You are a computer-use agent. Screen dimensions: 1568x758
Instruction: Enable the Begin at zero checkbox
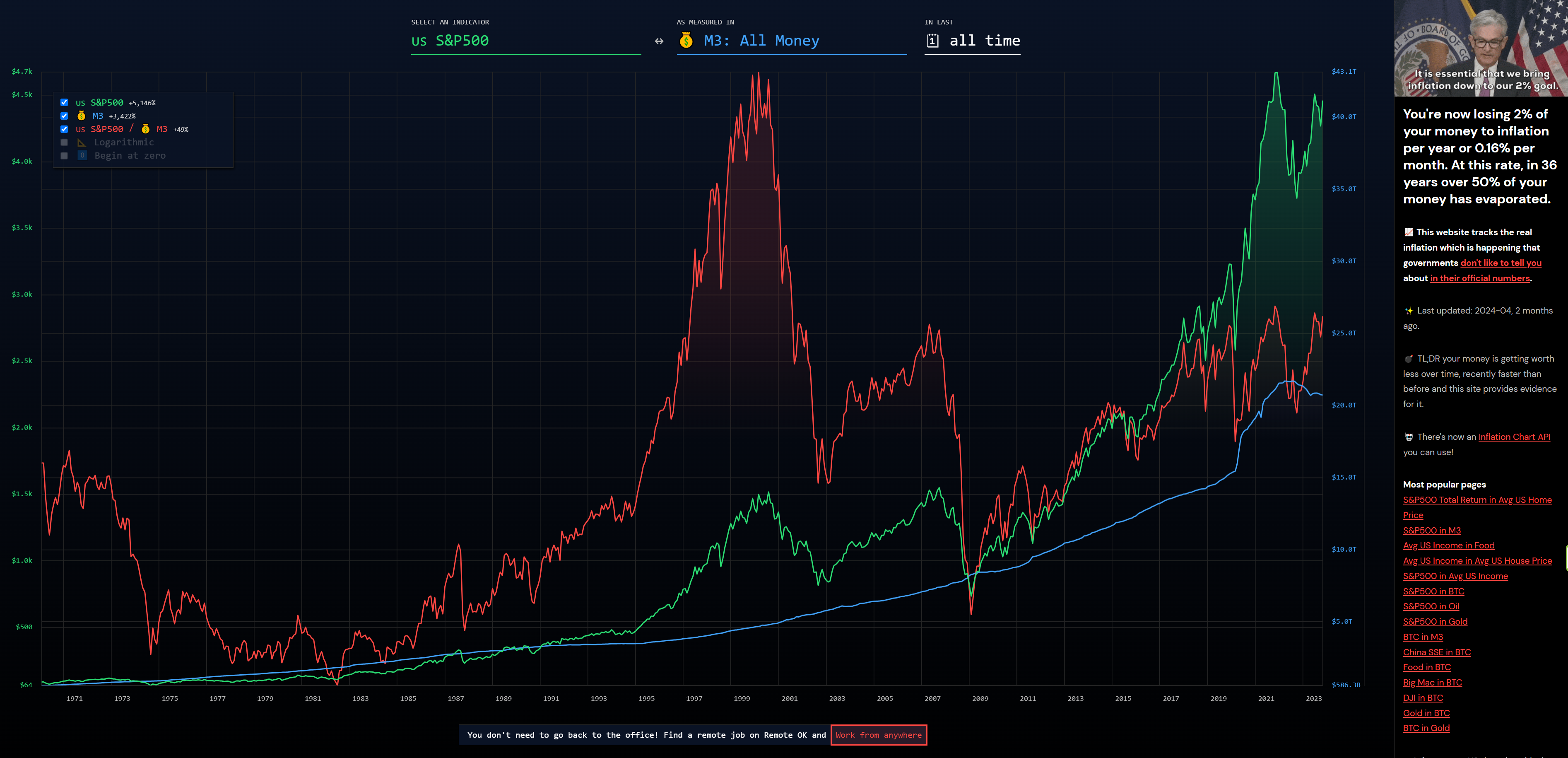(64, 156)
